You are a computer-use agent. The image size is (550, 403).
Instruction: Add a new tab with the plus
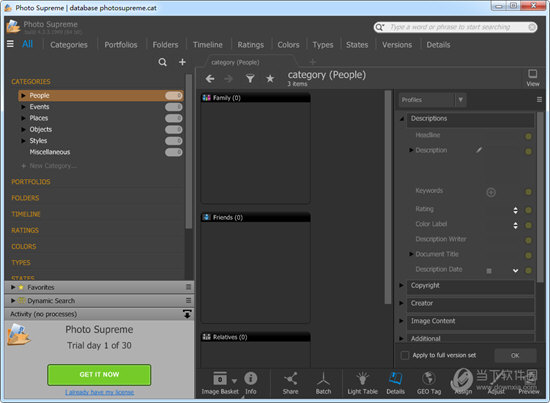(313, 62)
